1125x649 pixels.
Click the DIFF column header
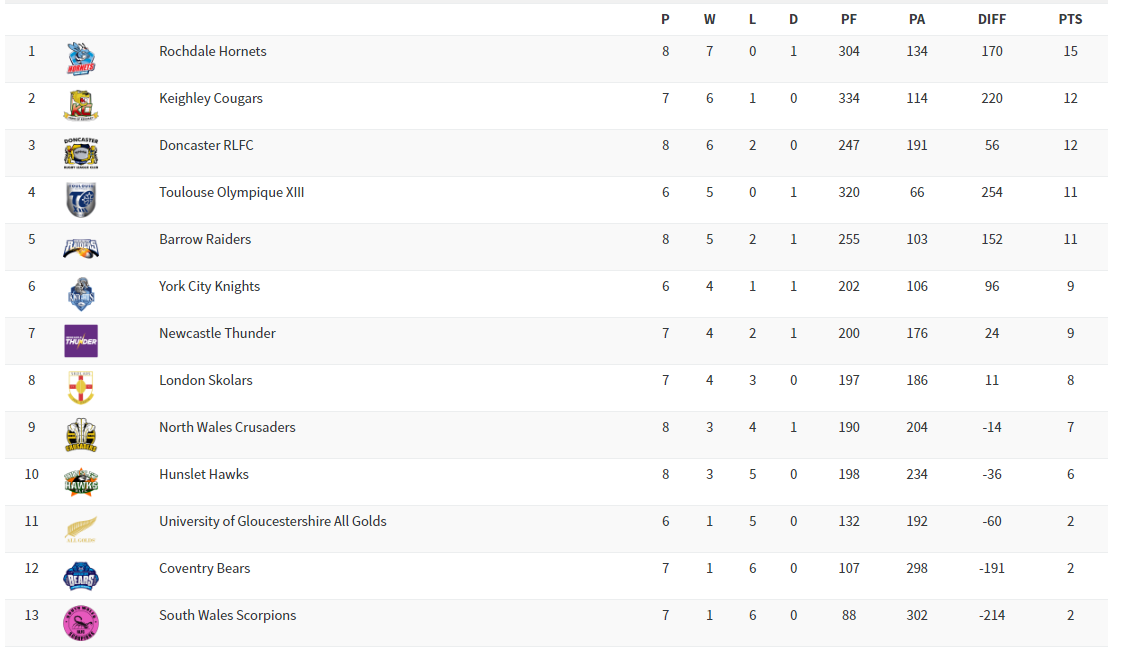[992, 19]
